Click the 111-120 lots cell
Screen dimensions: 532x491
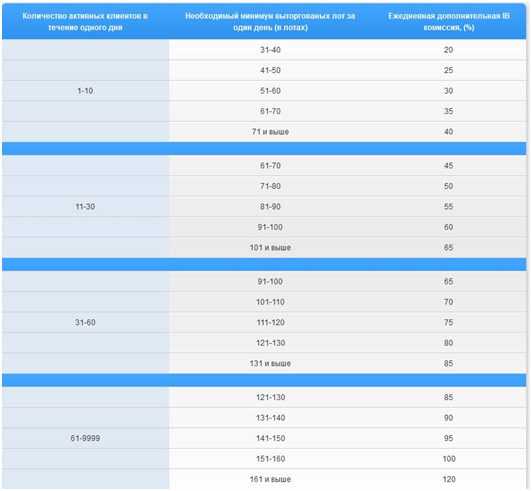[x=270, y=322]
